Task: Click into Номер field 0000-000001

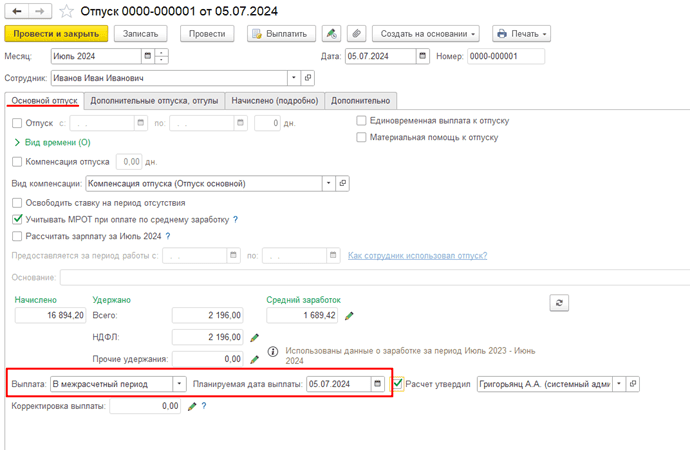Action: [x=506, y=56]
